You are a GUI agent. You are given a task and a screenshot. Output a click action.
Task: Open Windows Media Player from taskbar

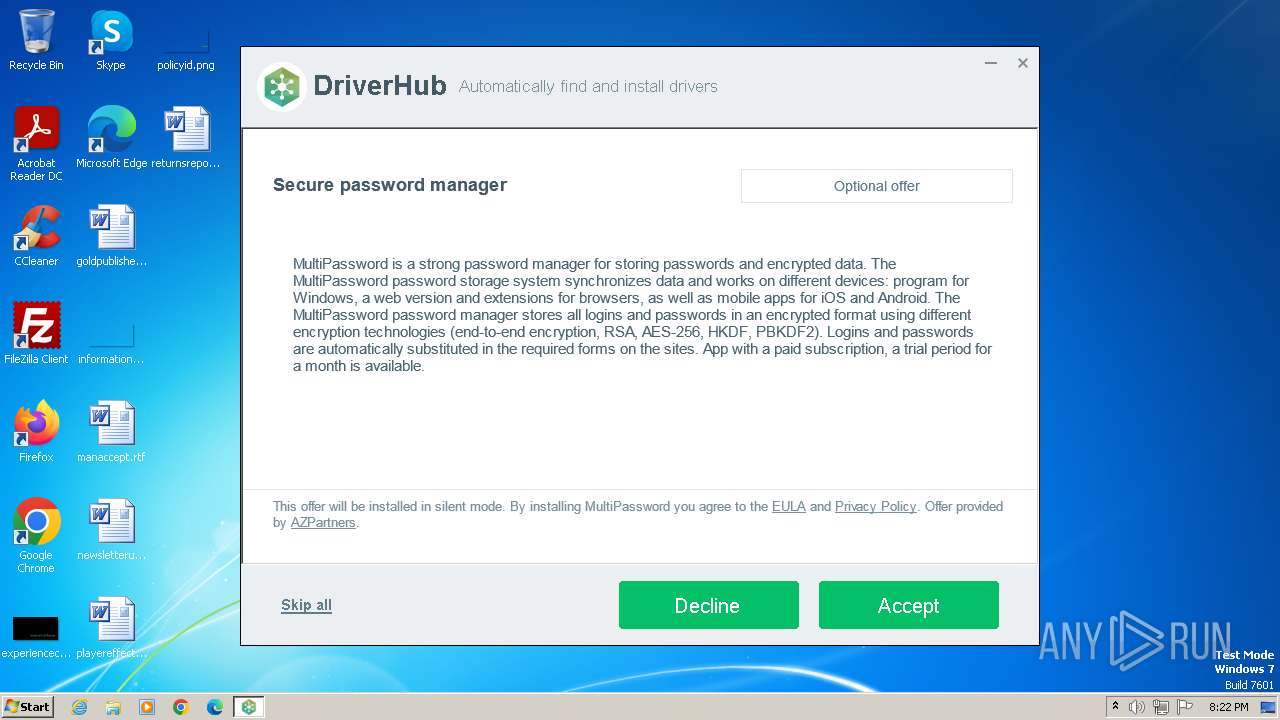coord(147,707)
